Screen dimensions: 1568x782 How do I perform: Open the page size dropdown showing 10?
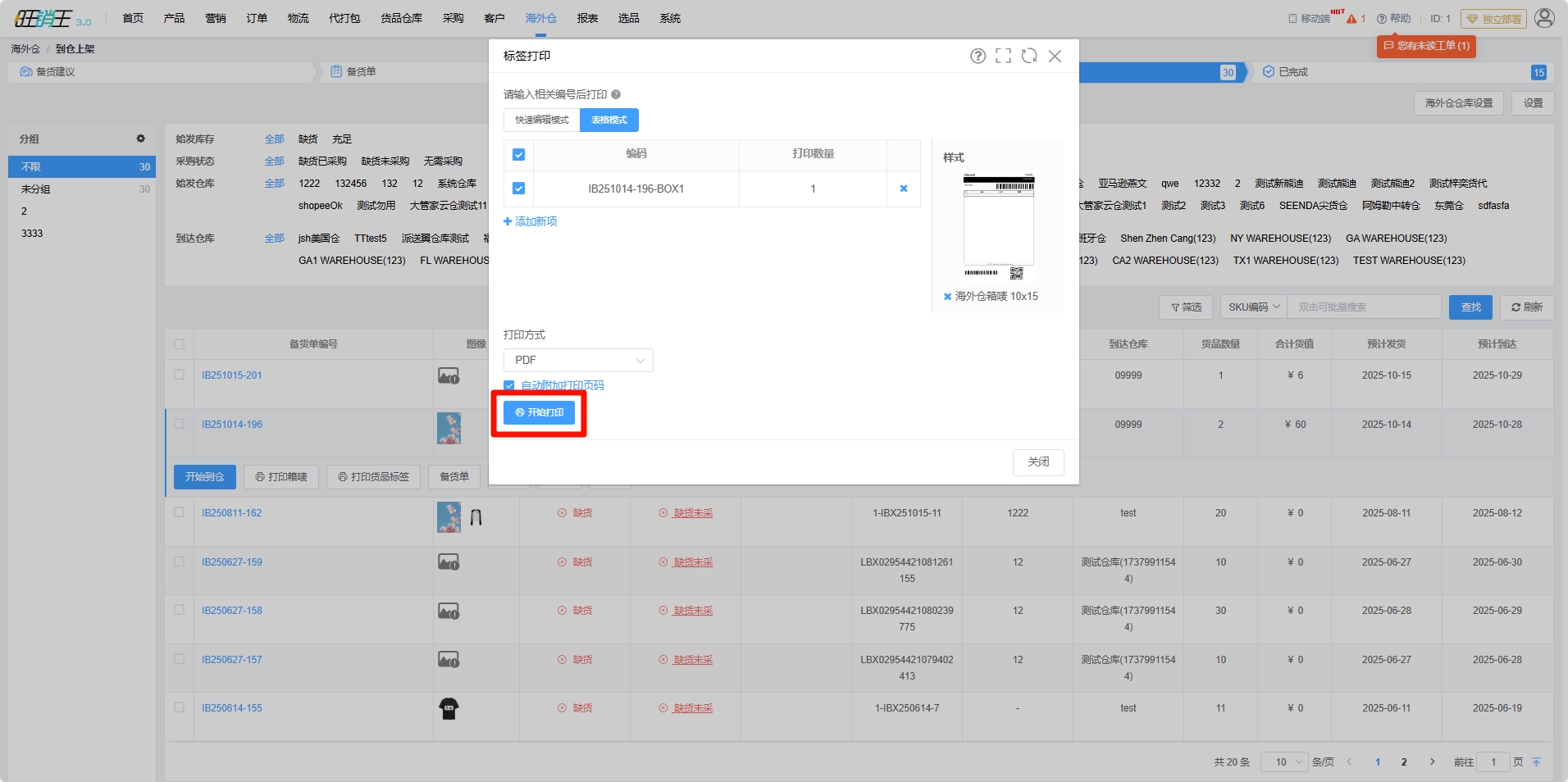point(1283,762)
